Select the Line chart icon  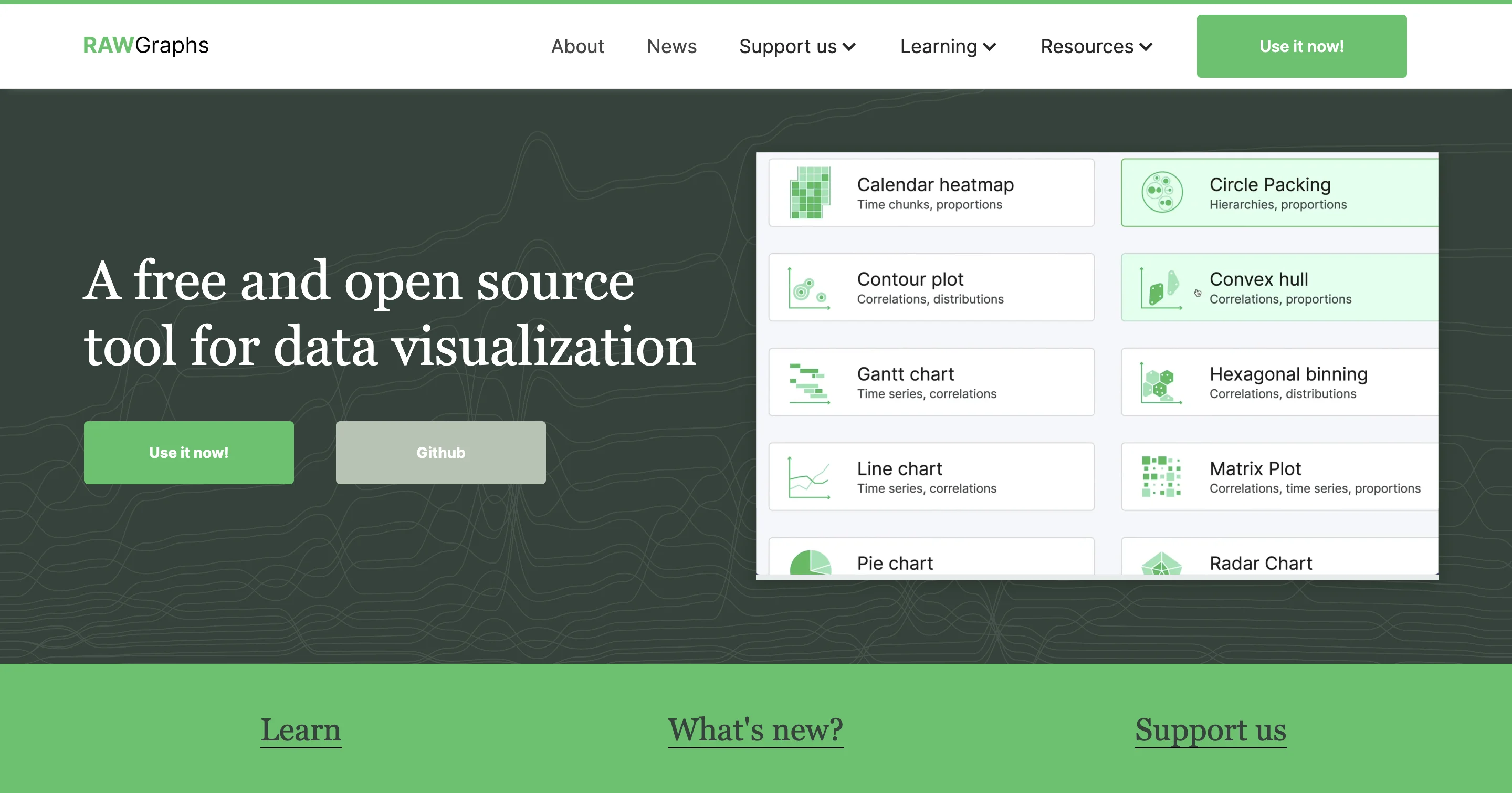(x=809, y=477)
